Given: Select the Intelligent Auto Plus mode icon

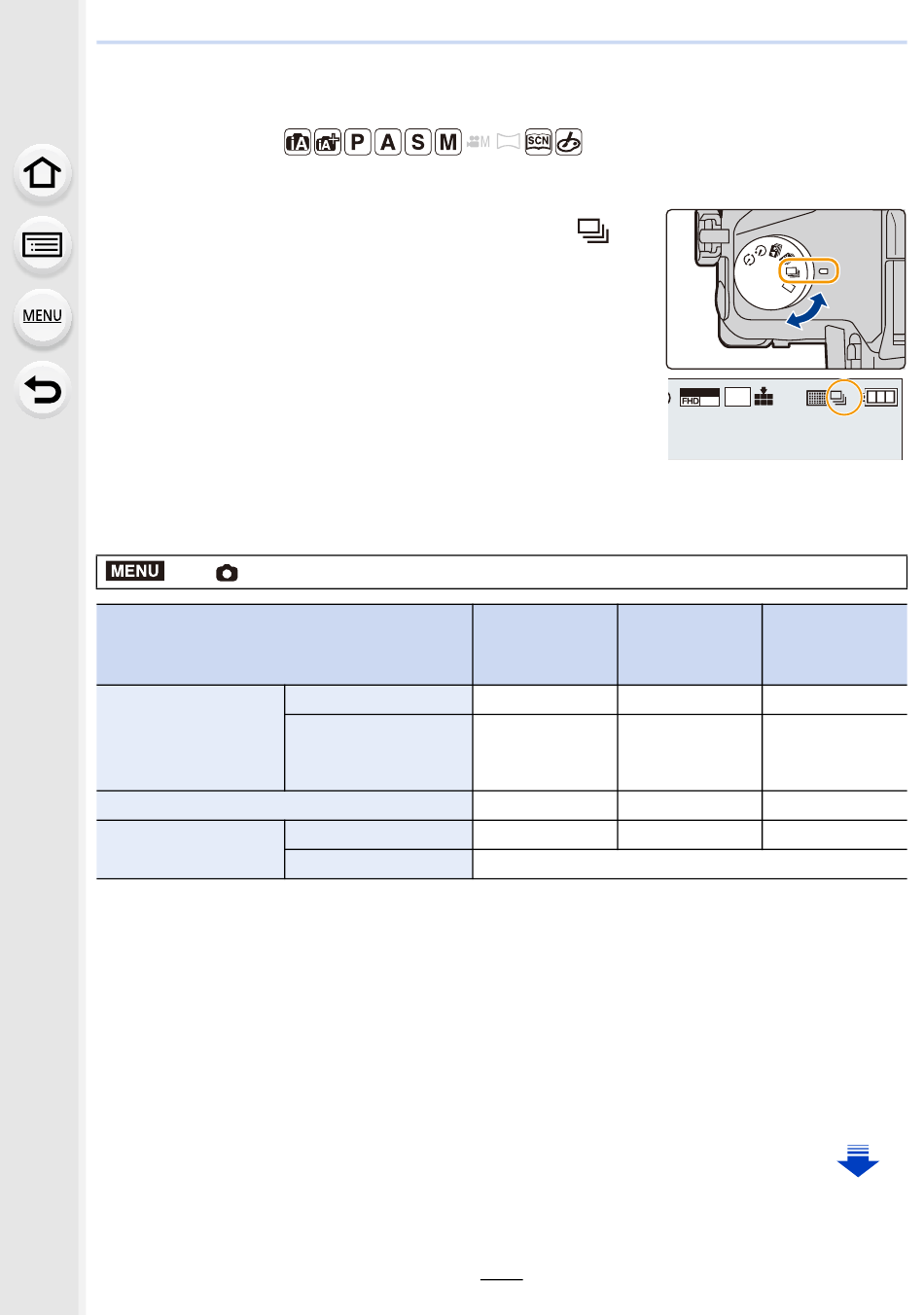Looking at the screenshot, I should click(328, 142).
